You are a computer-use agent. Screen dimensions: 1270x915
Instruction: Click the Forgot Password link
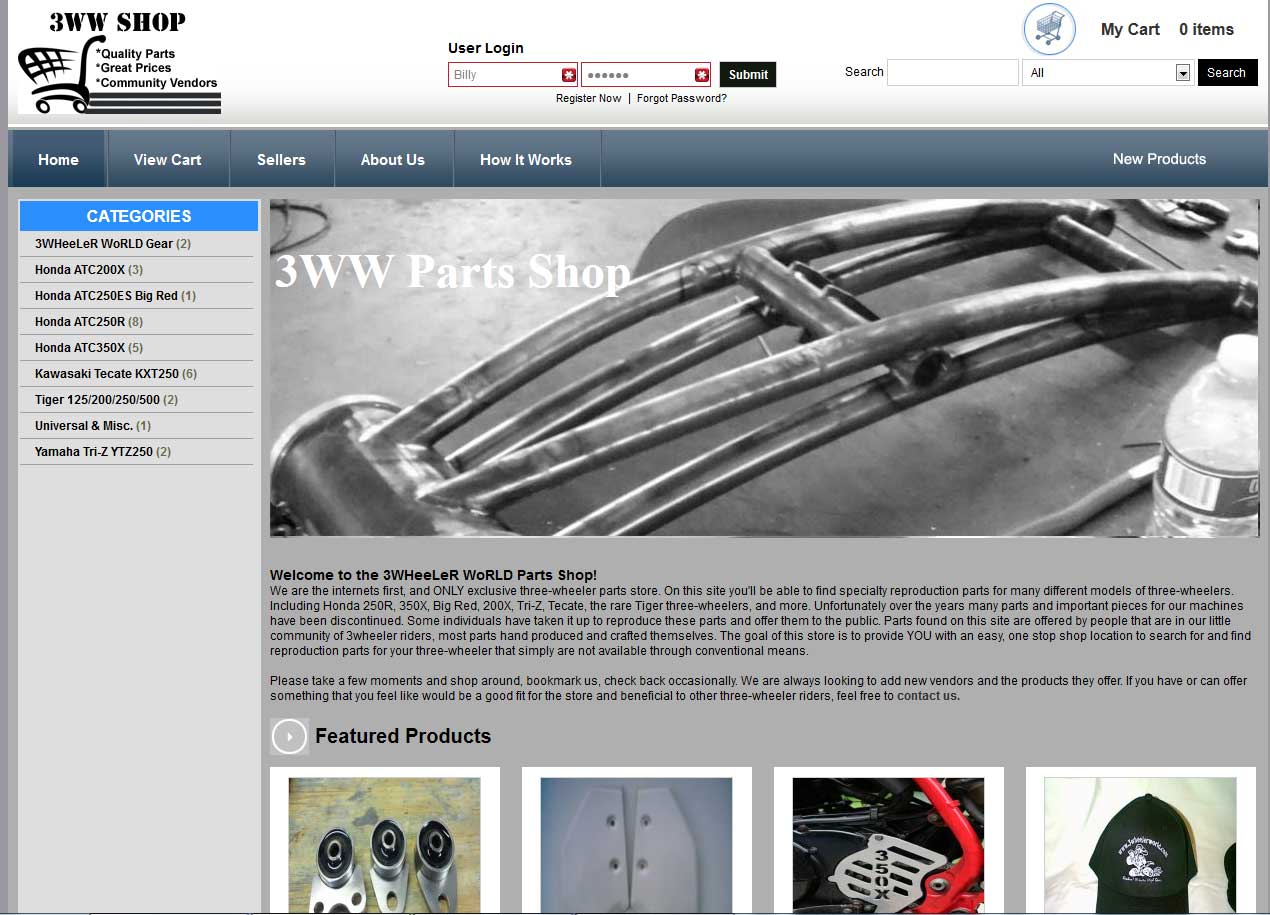[x=681, y=99]
